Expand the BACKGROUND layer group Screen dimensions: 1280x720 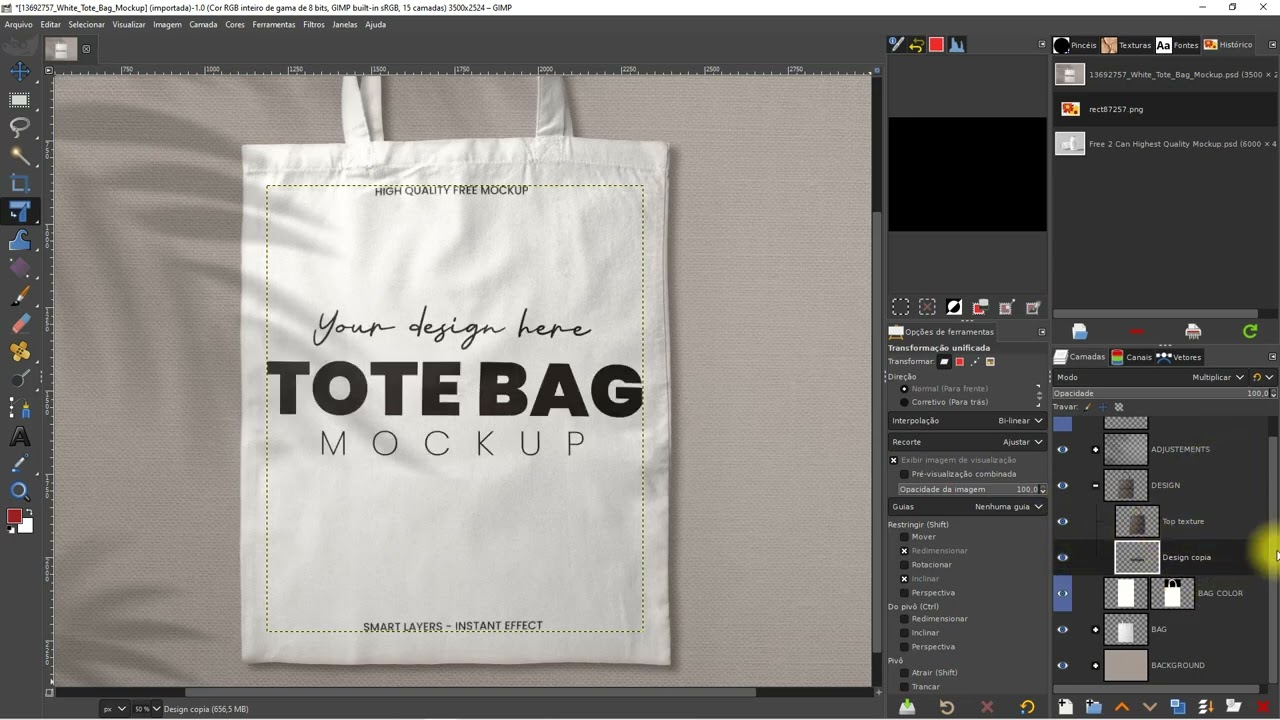1095,666
